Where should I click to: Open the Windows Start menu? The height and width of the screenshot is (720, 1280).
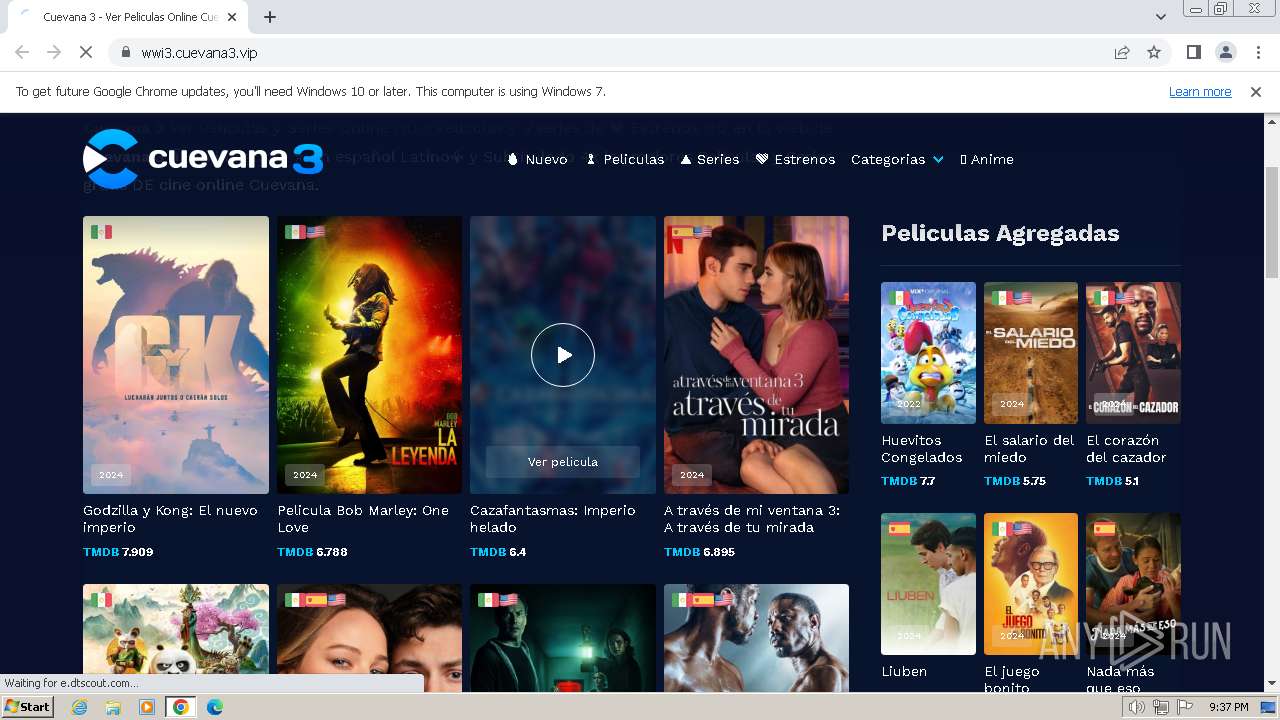coord(27,707)
